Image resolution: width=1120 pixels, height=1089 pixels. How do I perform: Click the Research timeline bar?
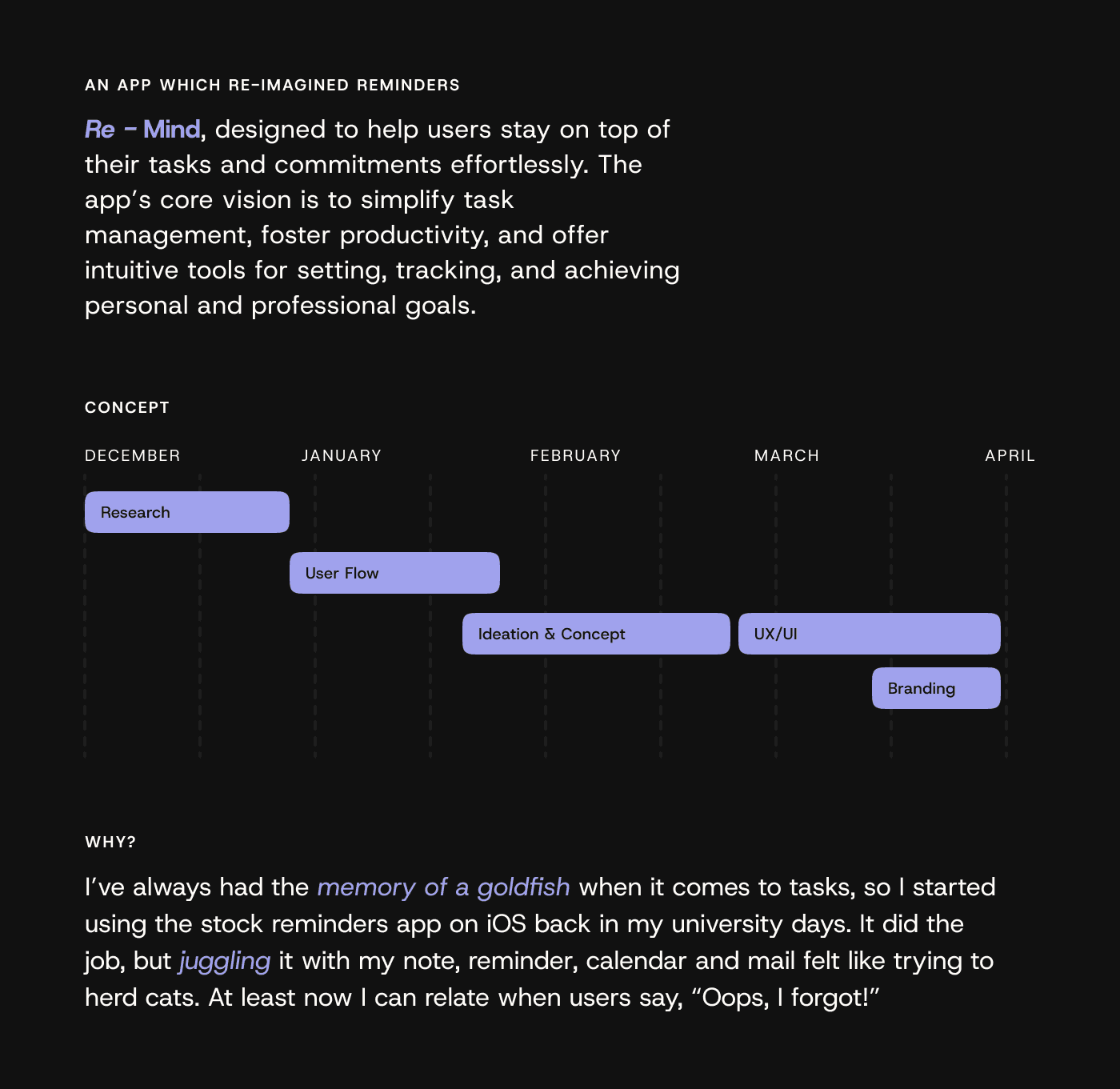pos(187,512)
